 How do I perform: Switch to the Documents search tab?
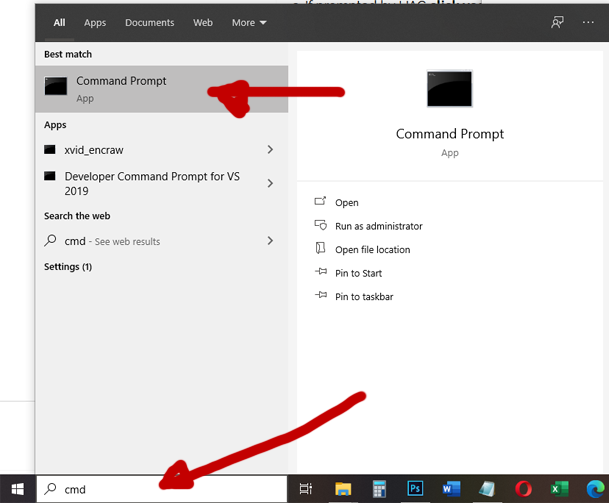point(150,23)
